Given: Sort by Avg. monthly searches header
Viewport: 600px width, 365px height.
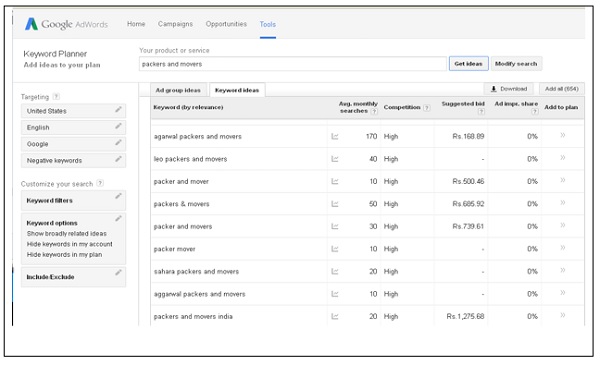Looking at the screenshot, I should click(358, 108).
